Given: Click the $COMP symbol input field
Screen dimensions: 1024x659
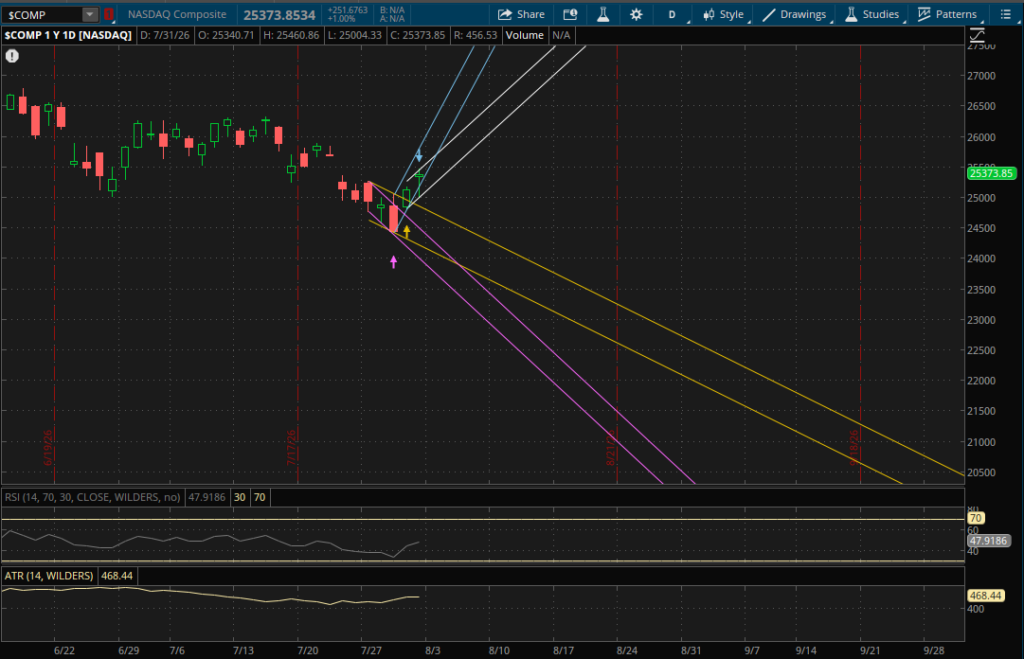Looking at the screenshot, I should tap(42, 14).
